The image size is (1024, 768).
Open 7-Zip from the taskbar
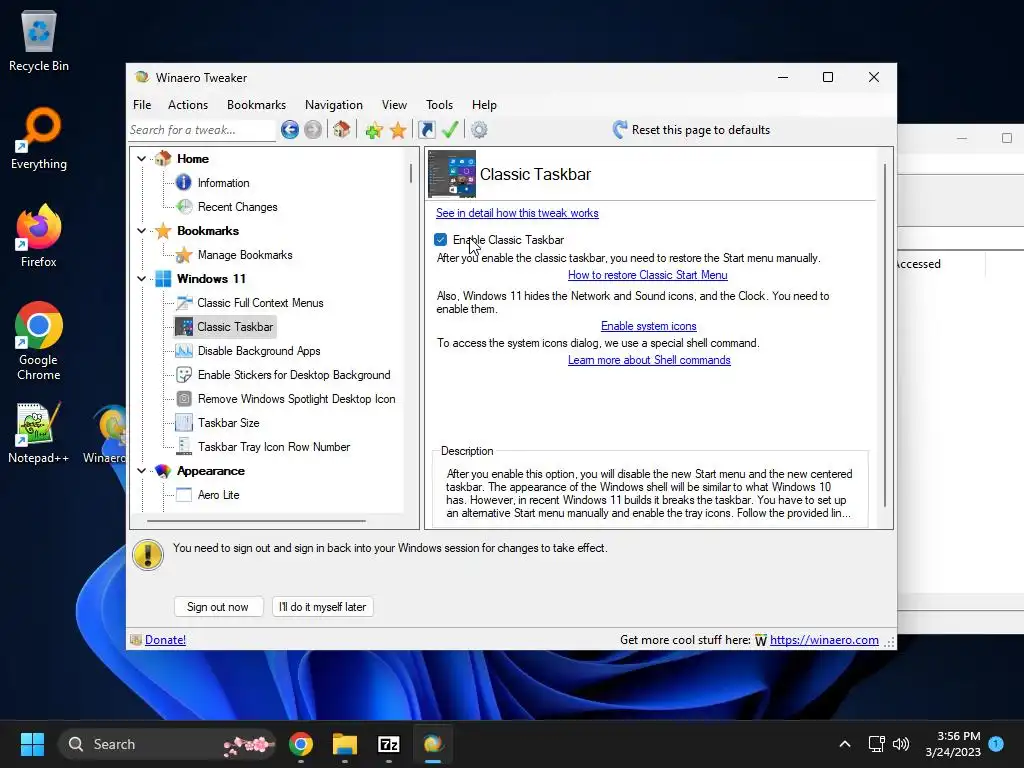pyautogui.click(x=389, y=744)
